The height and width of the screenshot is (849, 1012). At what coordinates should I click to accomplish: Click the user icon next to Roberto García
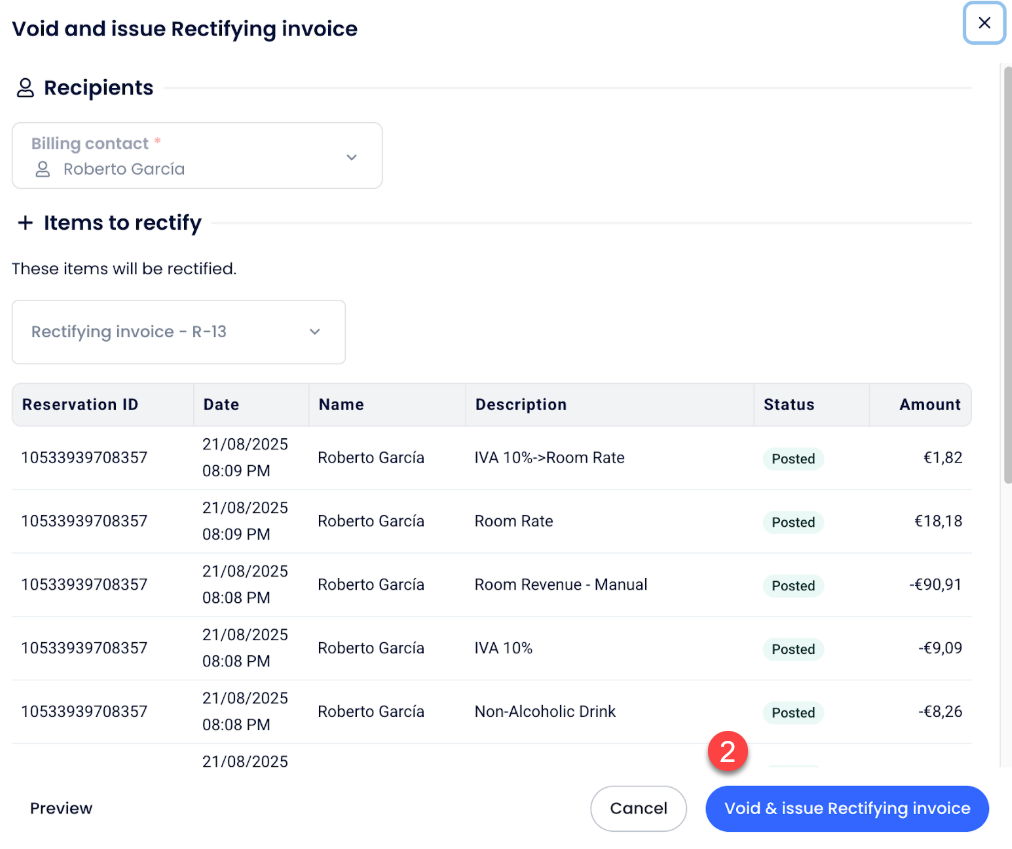coord(43,169)
